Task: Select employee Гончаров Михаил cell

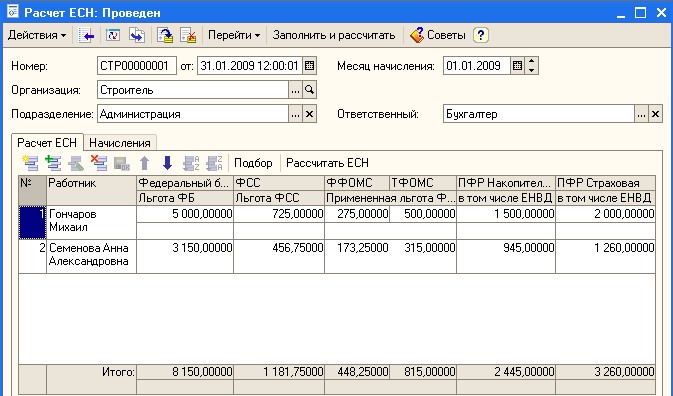Action: [x=91, y=222]
